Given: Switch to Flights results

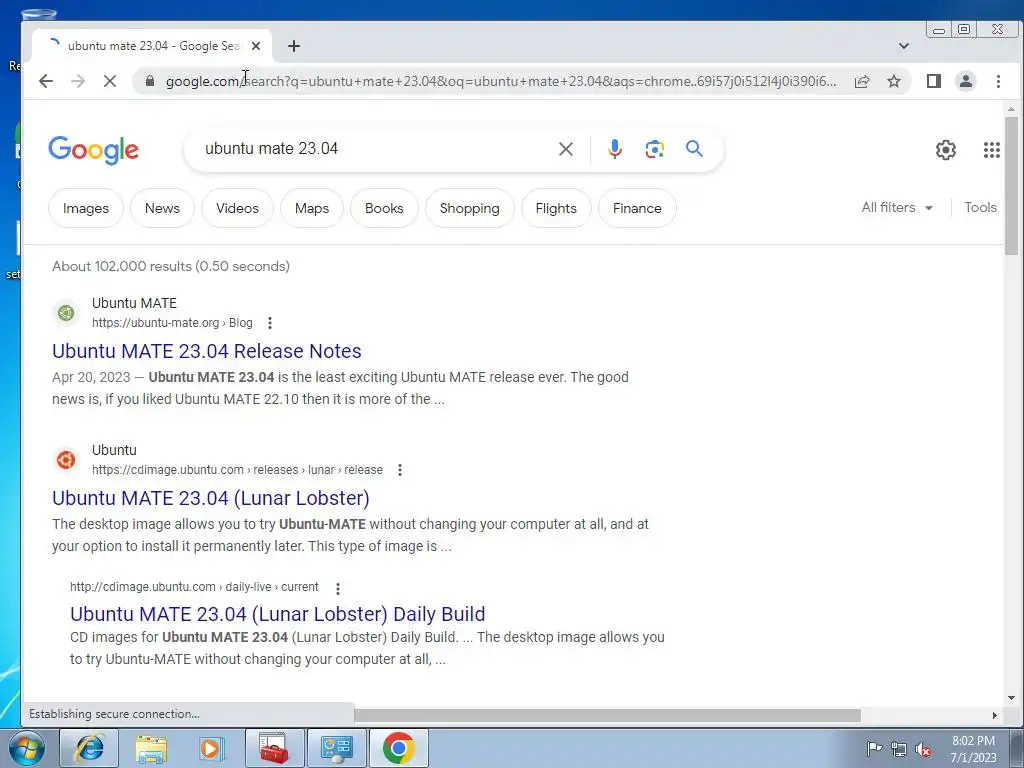Looking at the screenshot, I should click(x=556, y=208).
